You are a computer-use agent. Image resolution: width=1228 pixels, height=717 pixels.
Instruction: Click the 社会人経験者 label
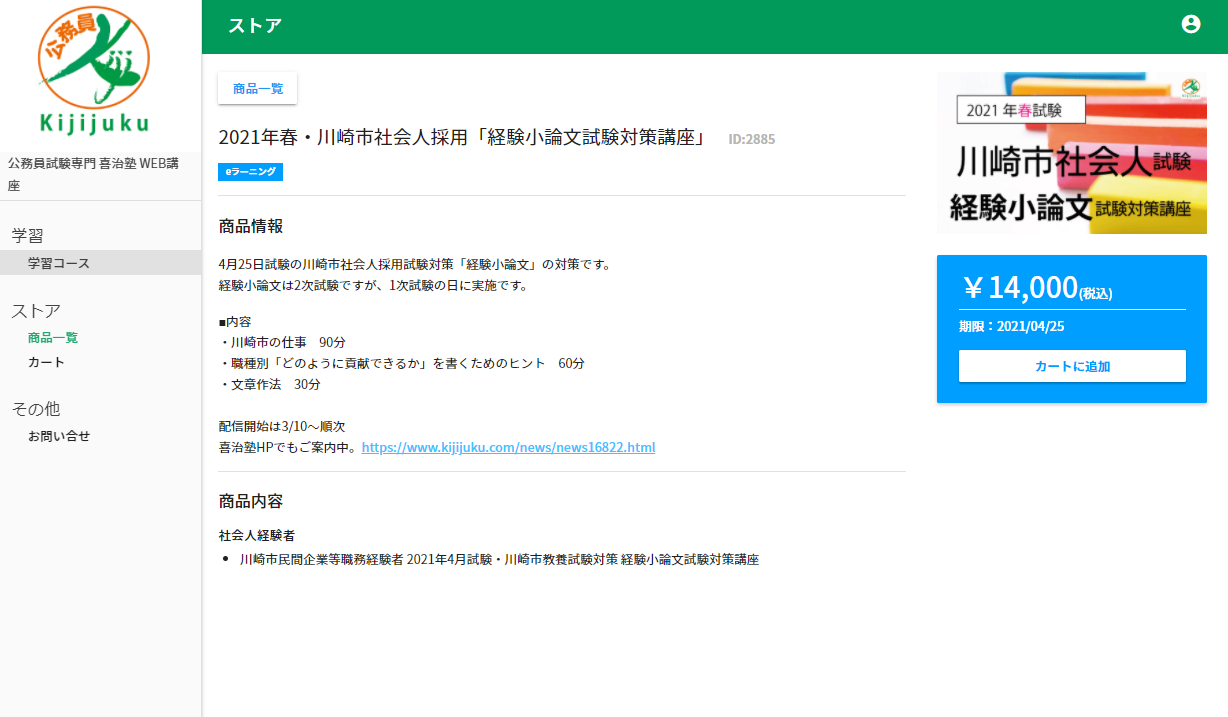click(x=257, y=535)
